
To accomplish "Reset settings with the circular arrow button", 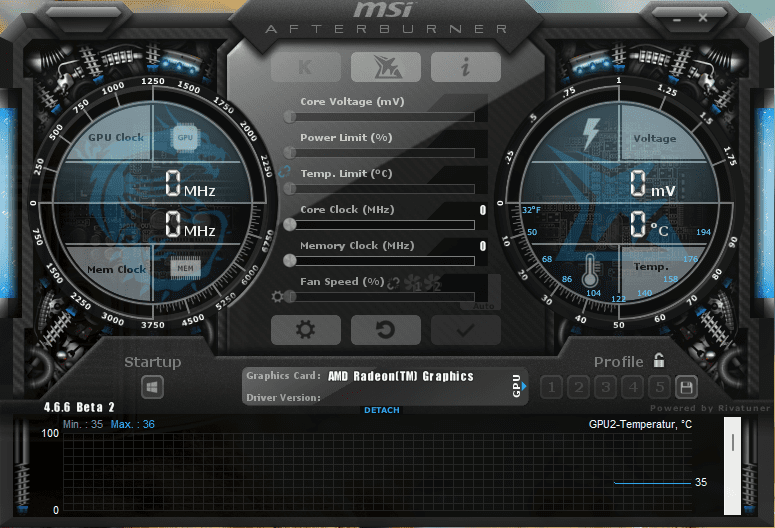I will tap(386, 330).
